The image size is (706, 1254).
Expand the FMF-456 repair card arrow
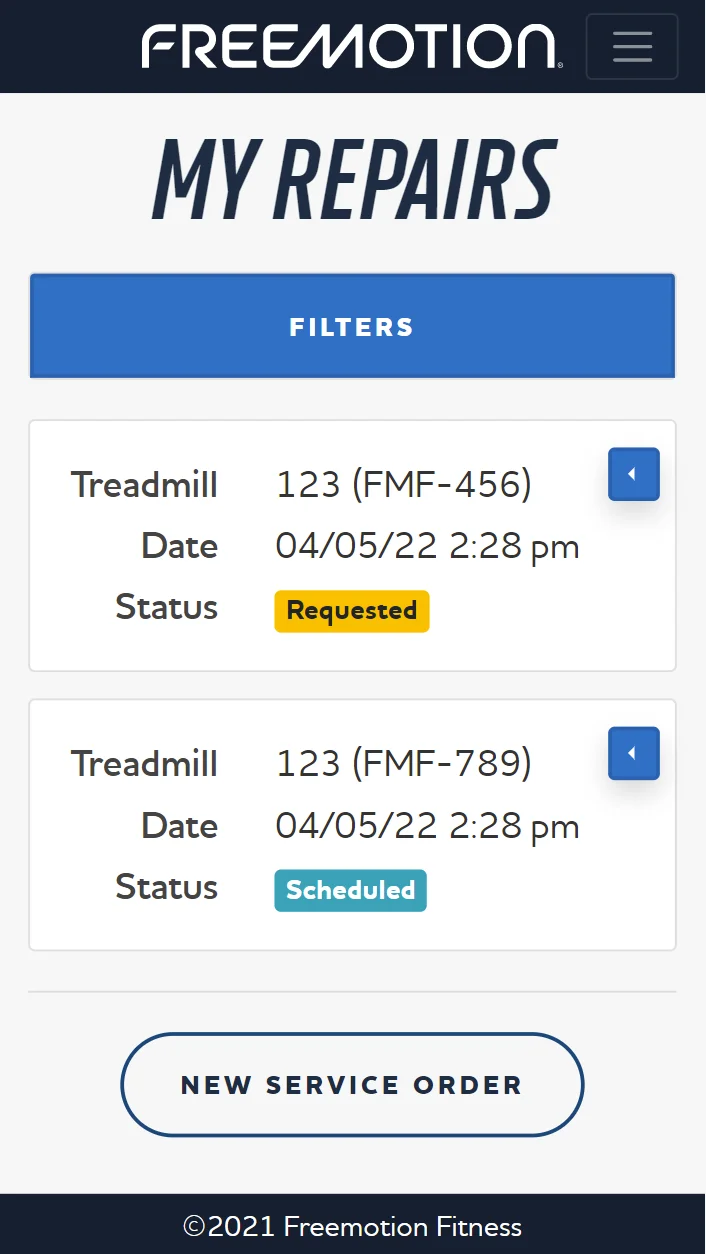633,474
